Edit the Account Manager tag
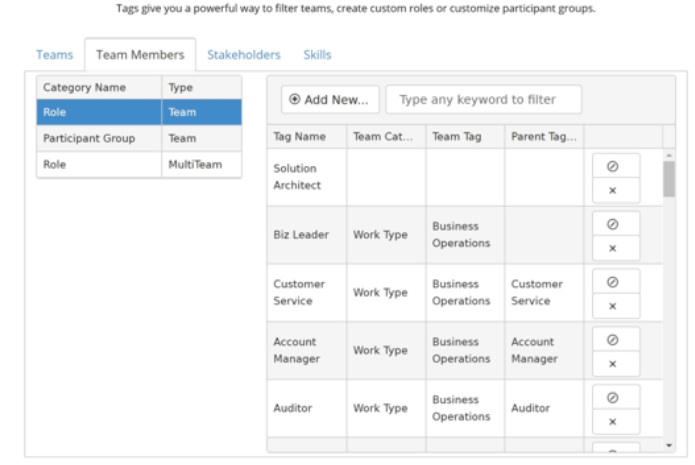 click(x=616, y=340)
